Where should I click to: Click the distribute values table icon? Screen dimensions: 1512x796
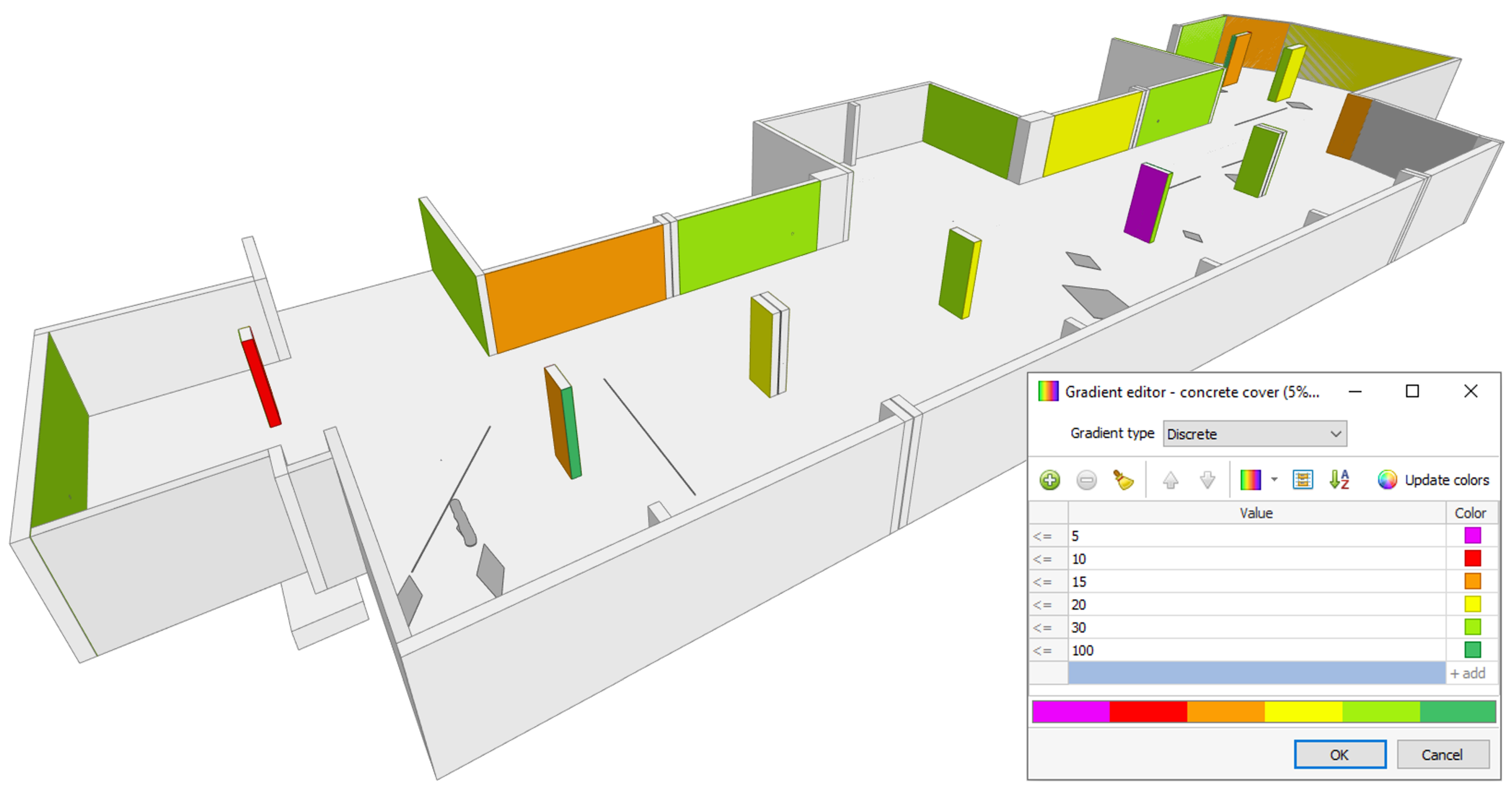[1302, 480]
